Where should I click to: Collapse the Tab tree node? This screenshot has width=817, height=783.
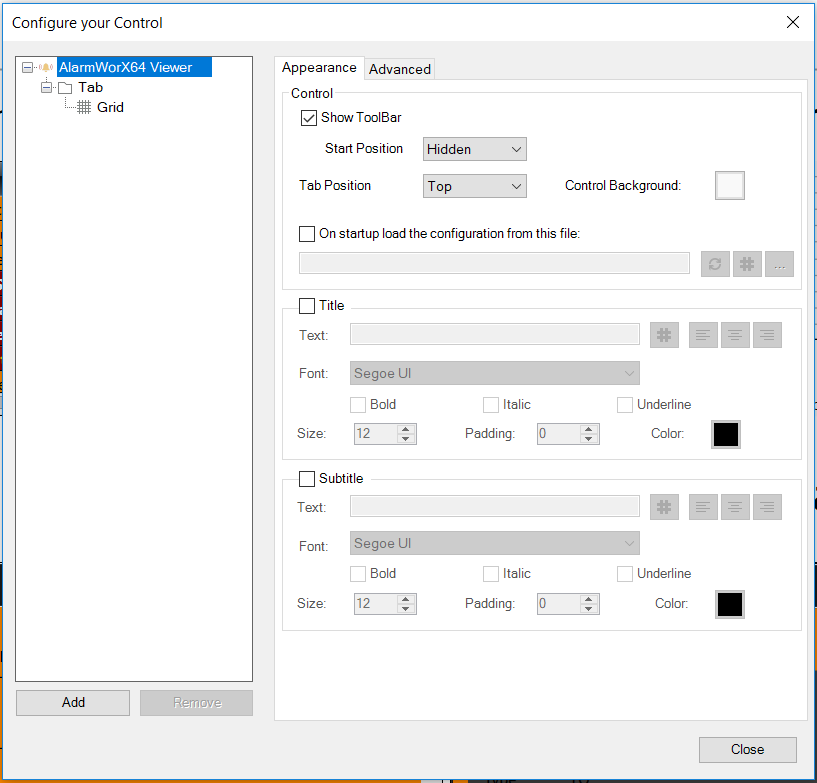pos(47,88)
